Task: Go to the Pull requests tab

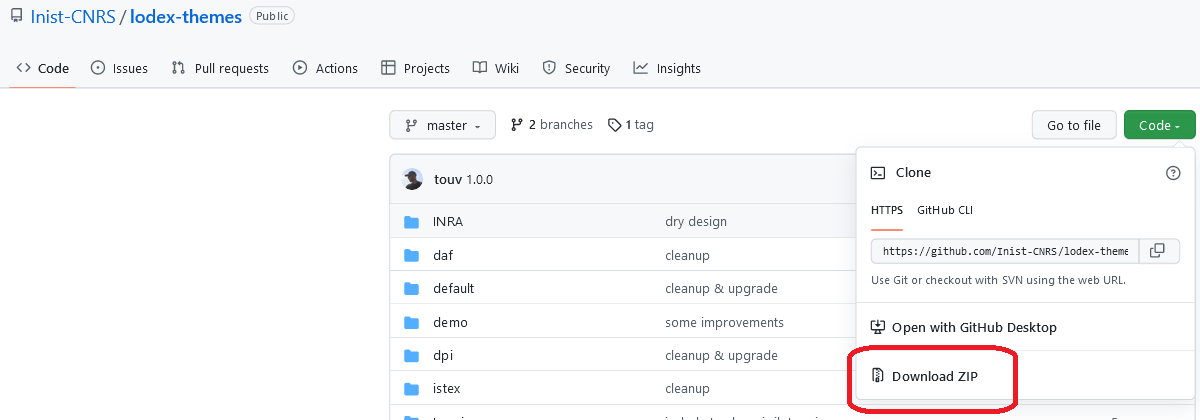Action: tap(220, 68)
